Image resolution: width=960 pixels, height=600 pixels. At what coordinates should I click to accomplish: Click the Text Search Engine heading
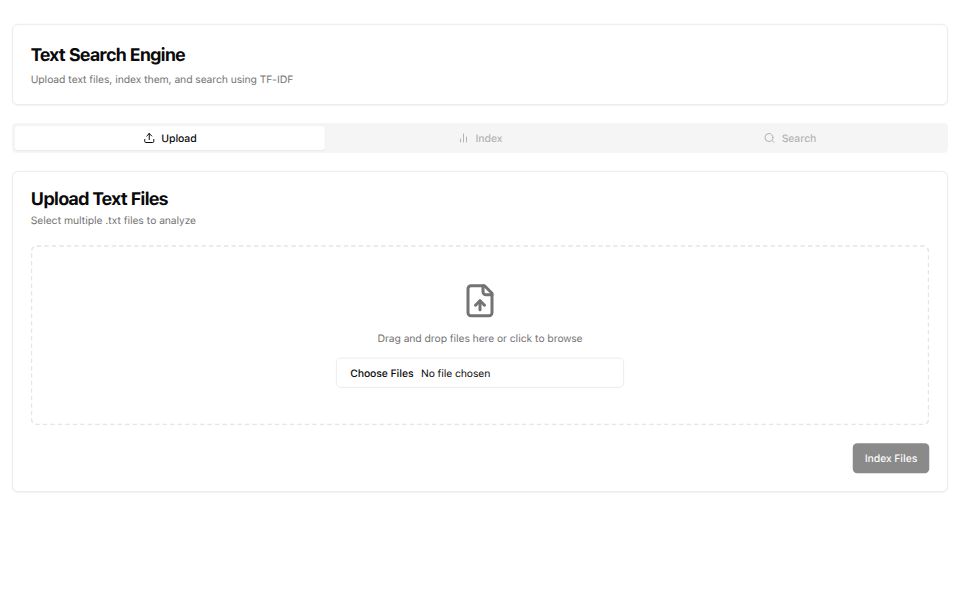(109, 55)
